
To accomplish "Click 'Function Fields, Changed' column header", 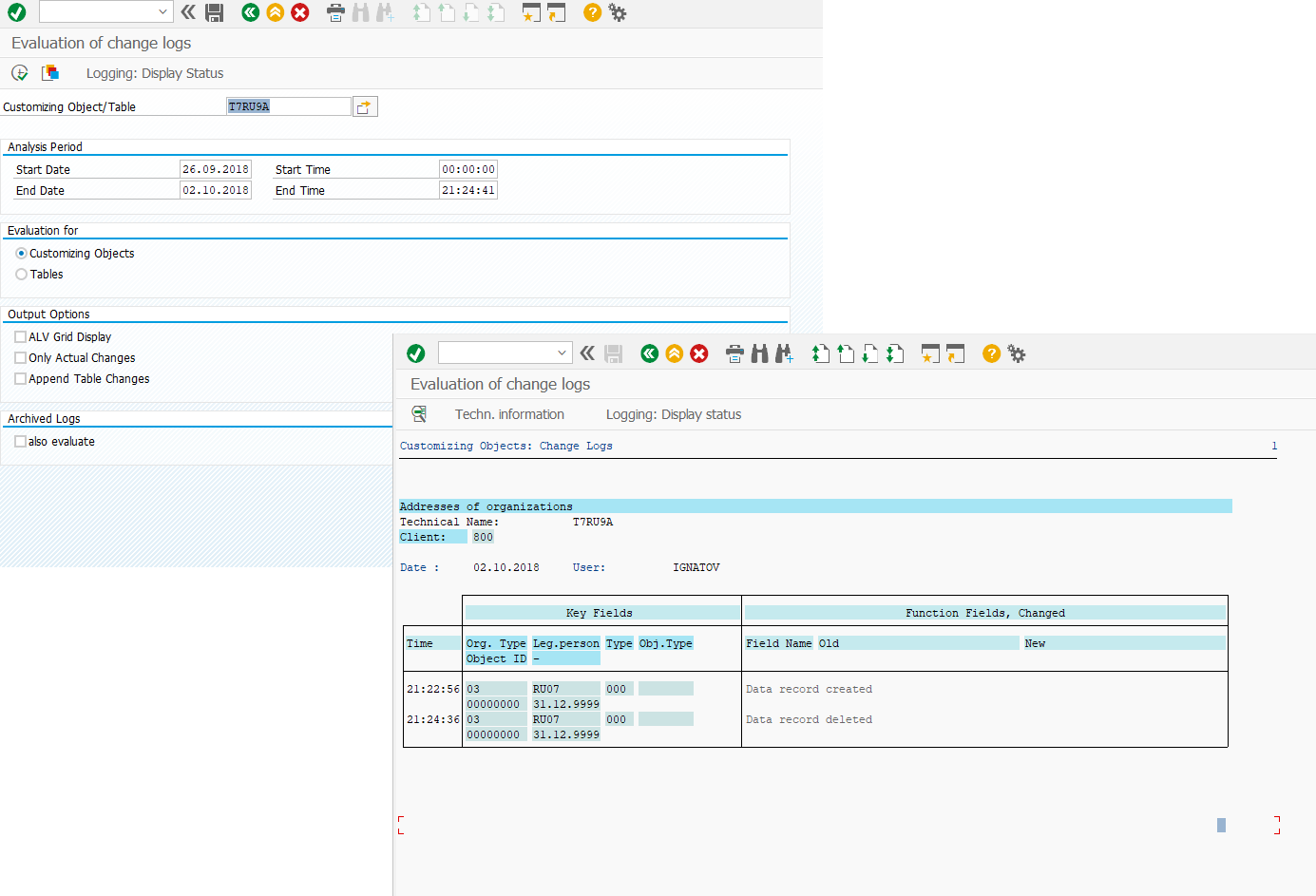I will (x=985, y=613).
